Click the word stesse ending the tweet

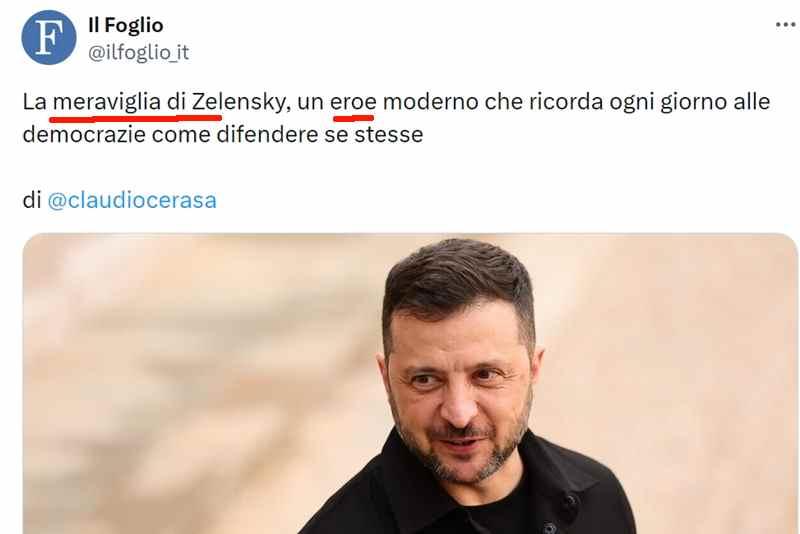point(389,135)
